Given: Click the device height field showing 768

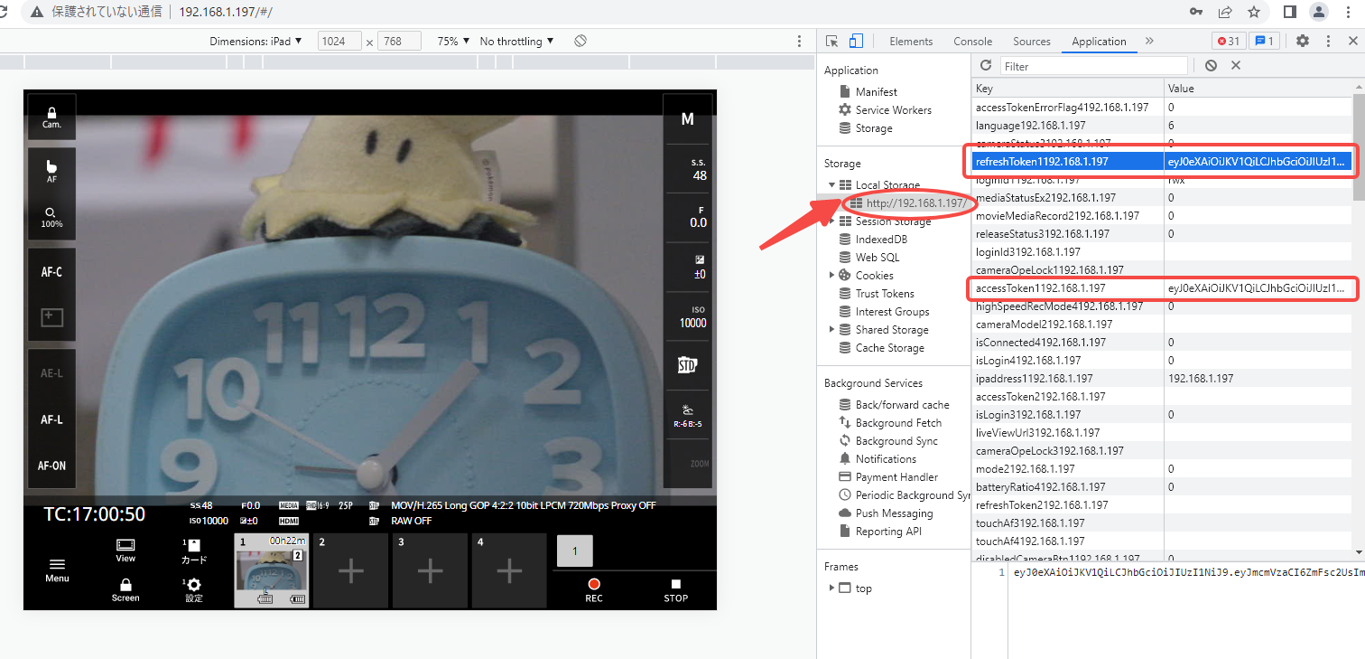Looking at the screenshot, I should [x=399, y=41].
